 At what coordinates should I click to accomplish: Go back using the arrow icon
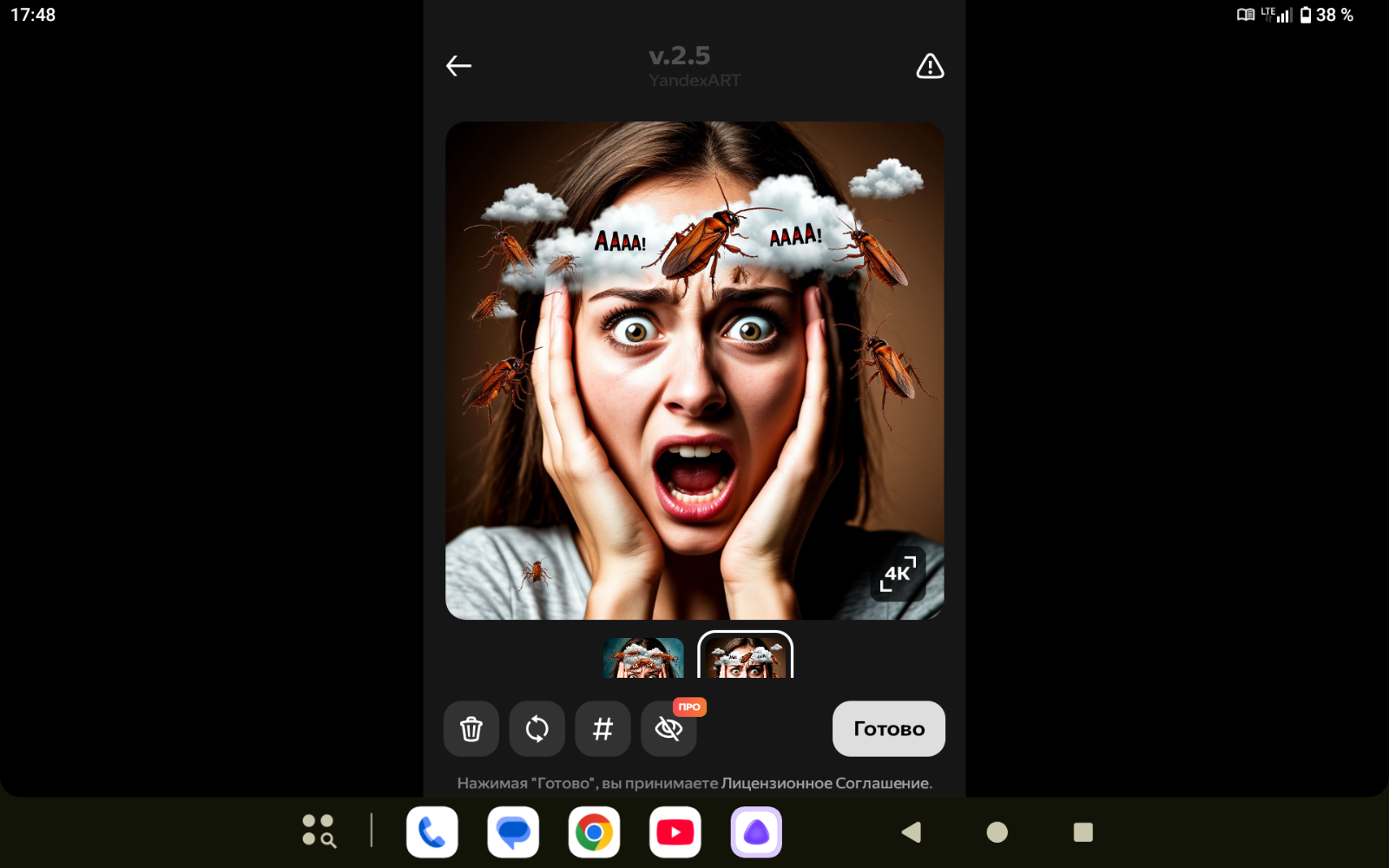click(458, 66)
